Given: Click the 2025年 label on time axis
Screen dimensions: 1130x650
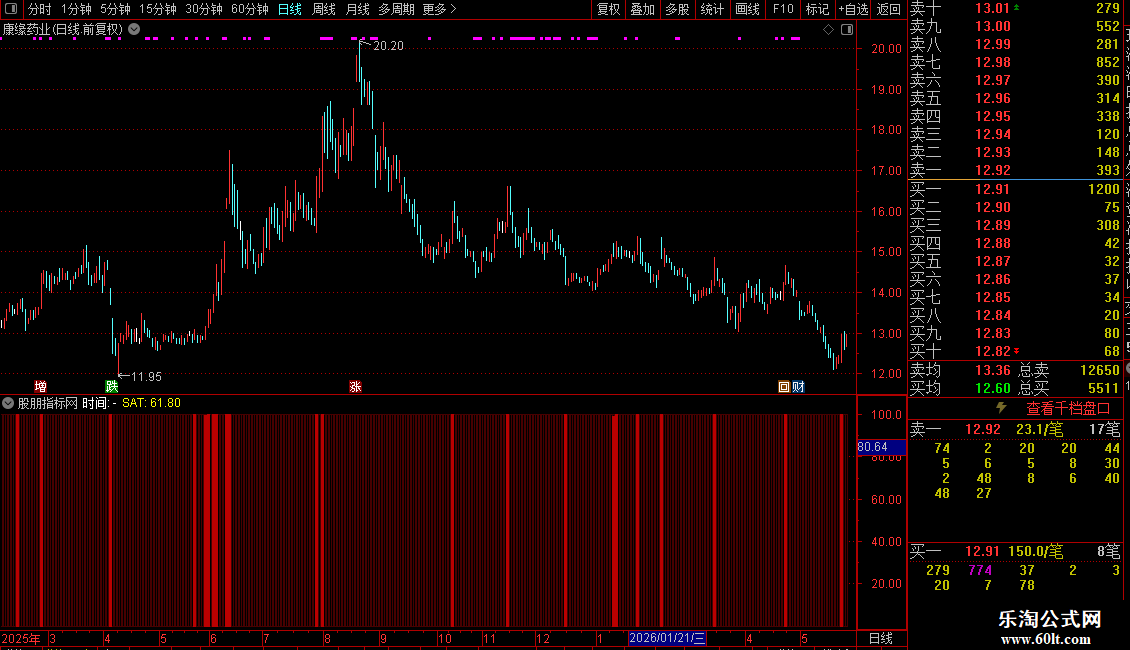Looking at the screenshot, I should click(x=21, y=638).
